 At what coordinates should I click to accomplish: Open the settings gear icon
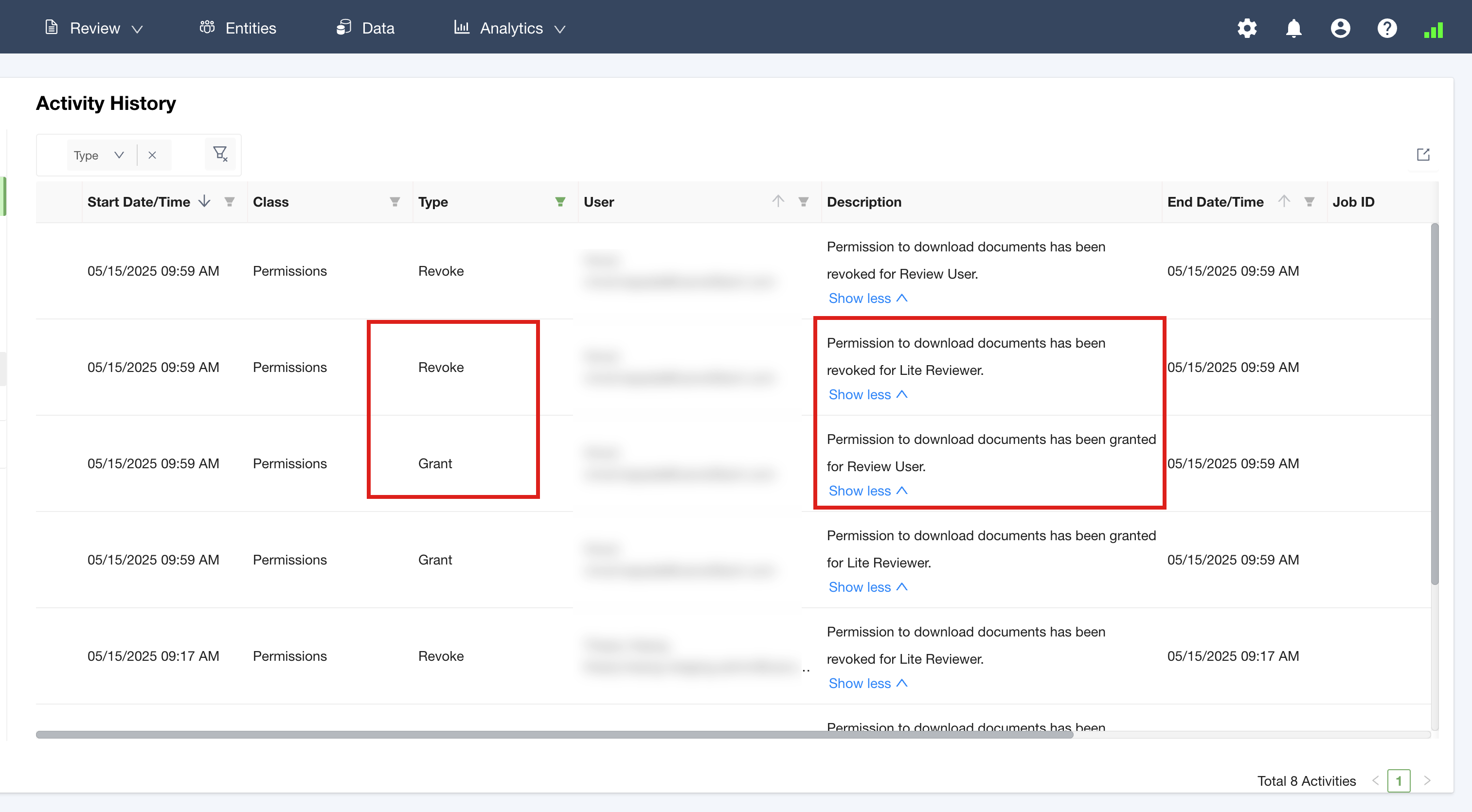[x=1247, y=28]
